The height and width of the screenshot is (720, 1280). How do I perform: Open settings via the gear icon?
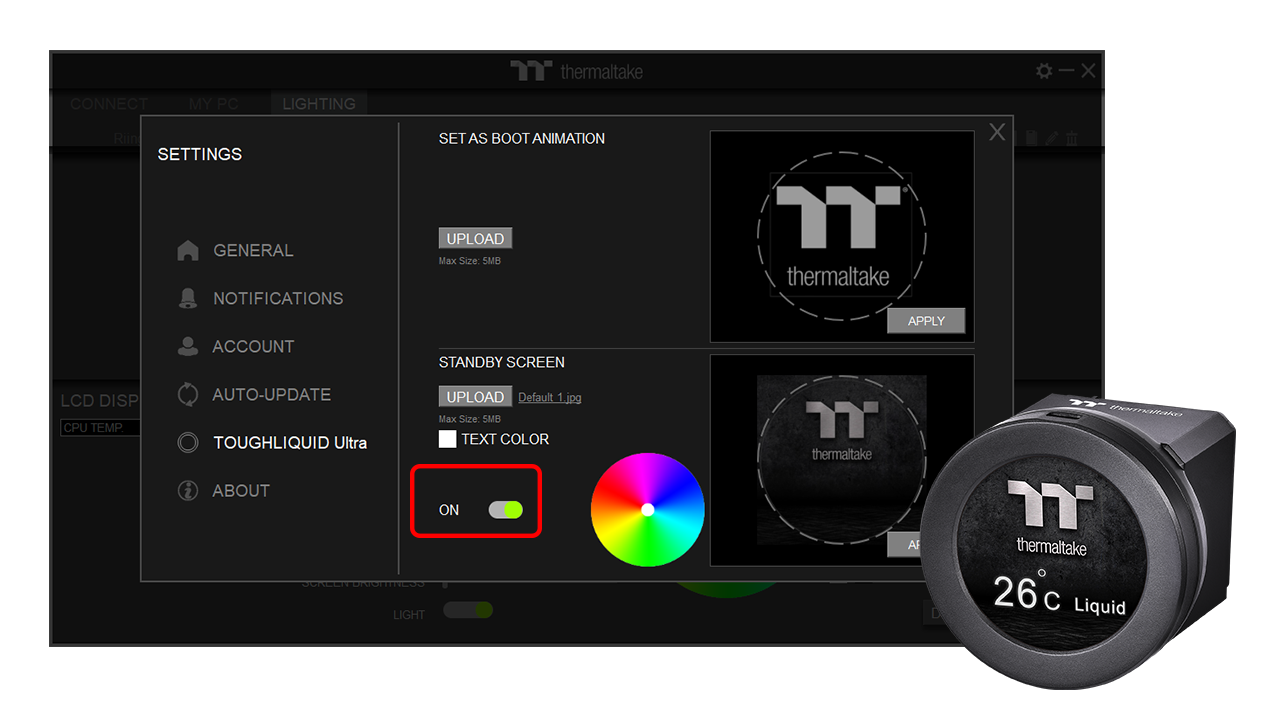pos(1044,71)
